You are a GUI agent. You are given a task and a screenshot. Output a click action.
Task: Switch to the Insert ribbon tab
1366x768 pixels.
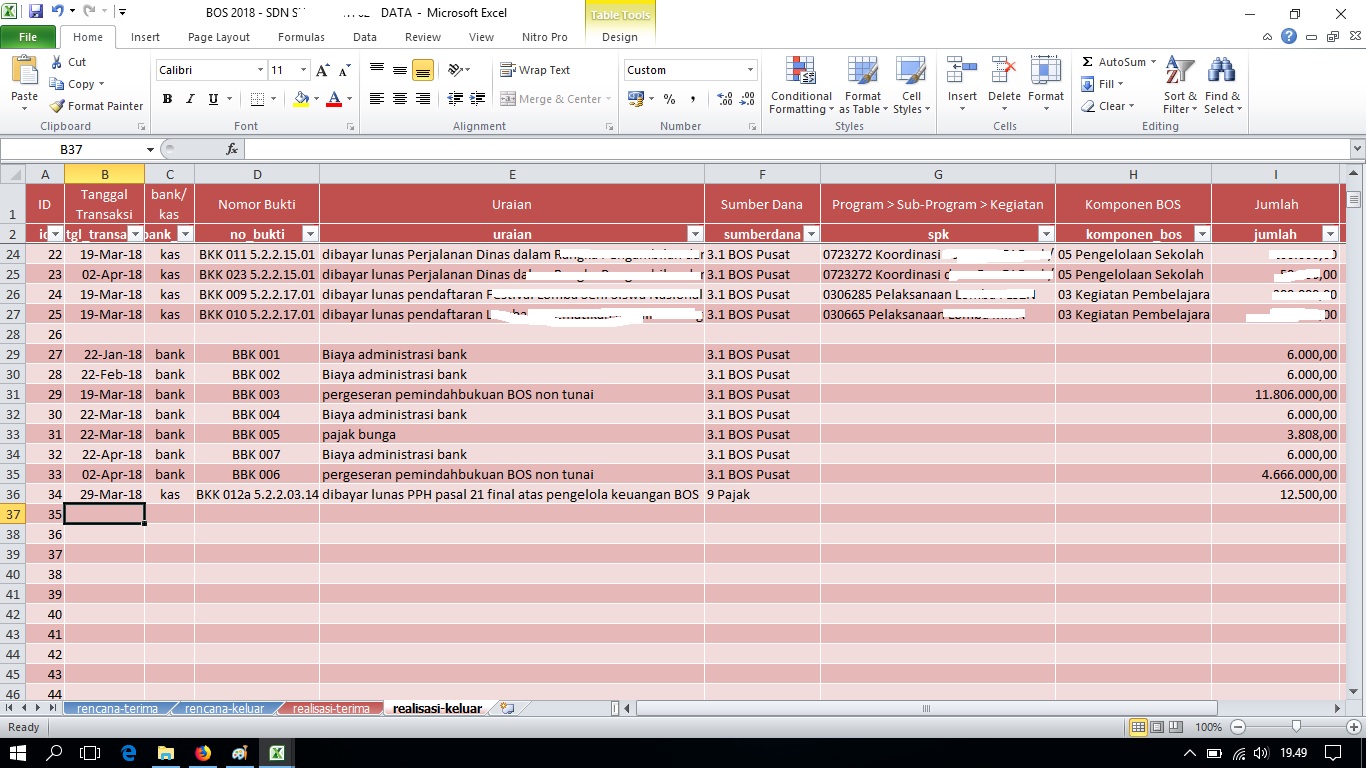(145, 37)
